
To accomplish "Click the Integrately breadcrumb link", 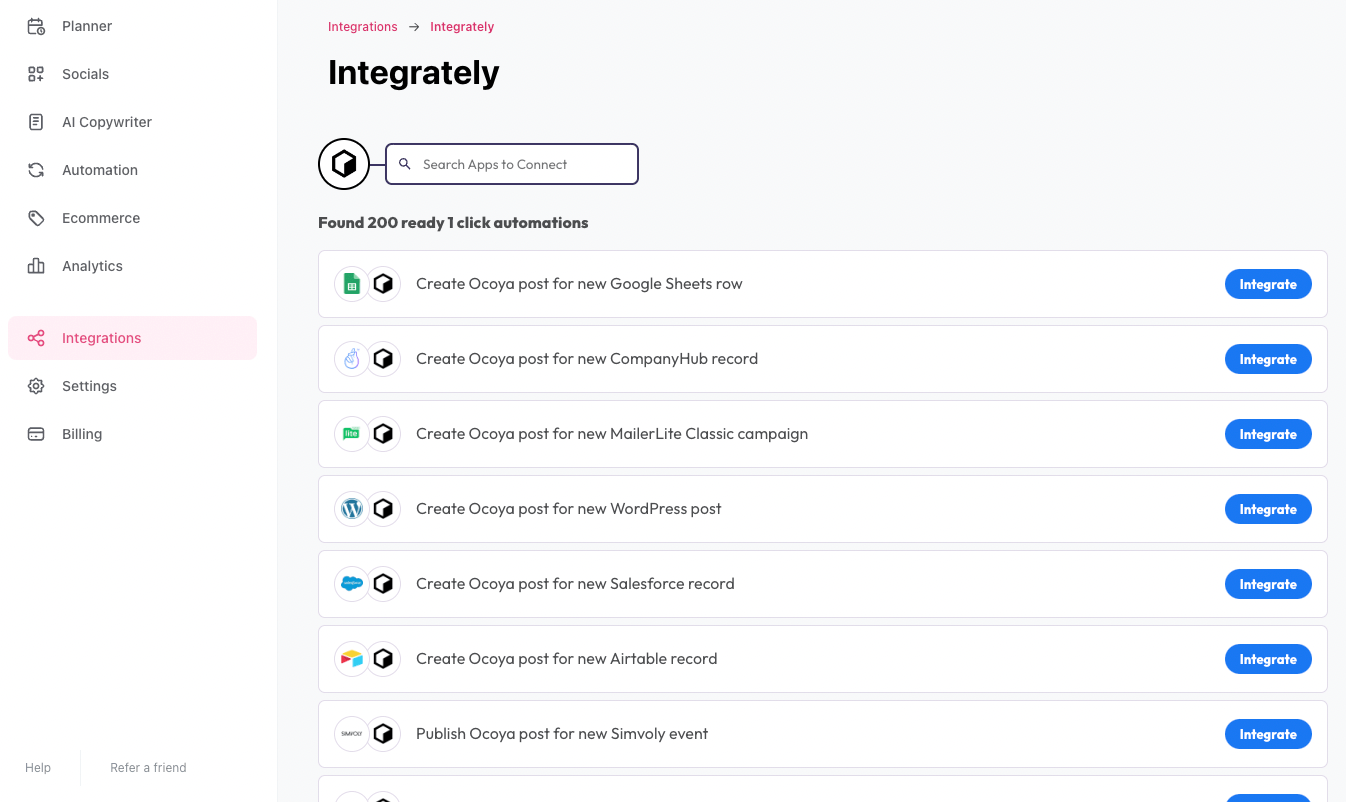I will (462, 27).
